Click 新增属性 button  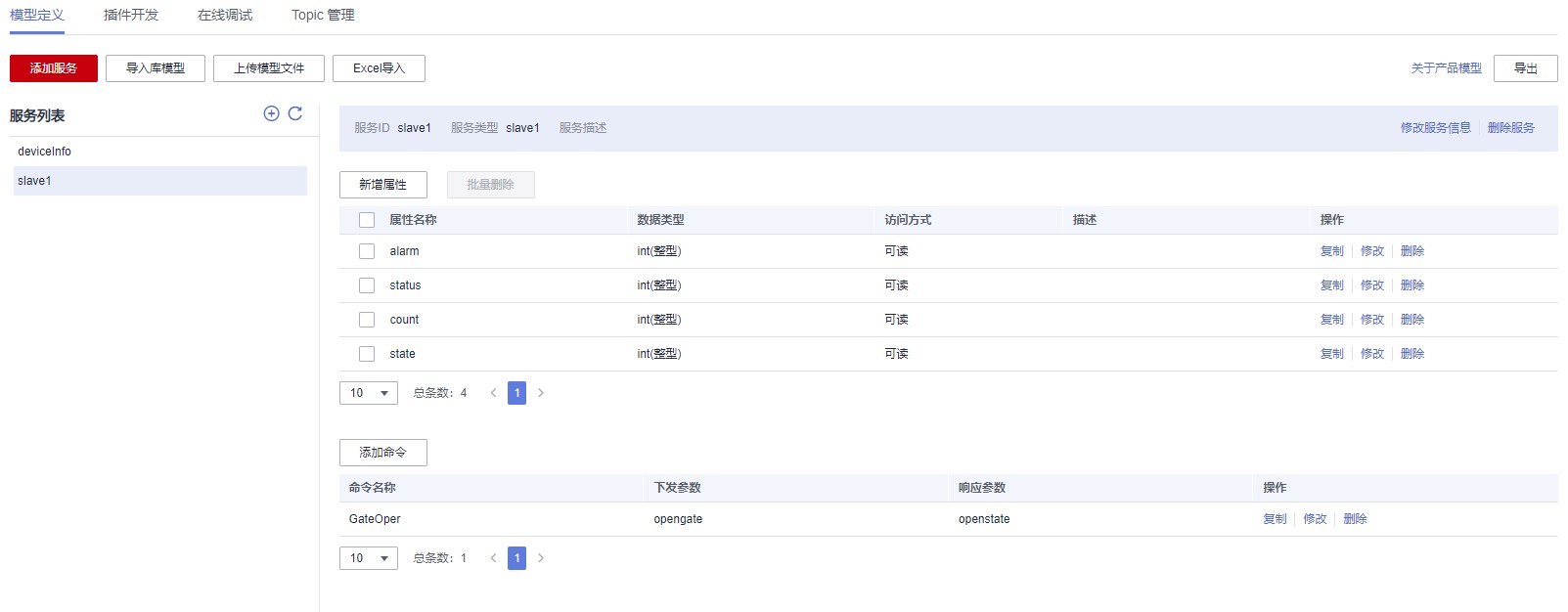[383, 185]
